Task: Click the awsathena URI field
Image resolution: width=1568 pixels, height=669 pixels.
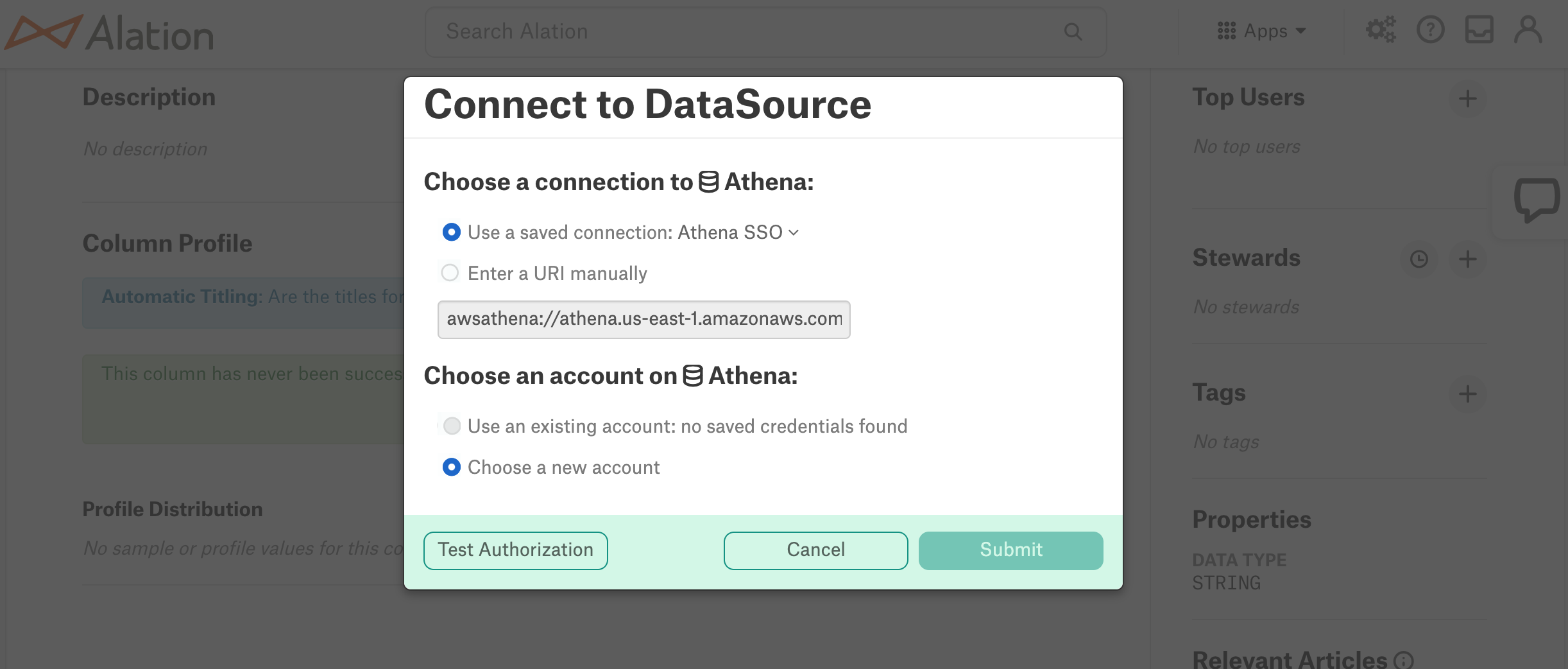Action: click(x=643, y=319)
